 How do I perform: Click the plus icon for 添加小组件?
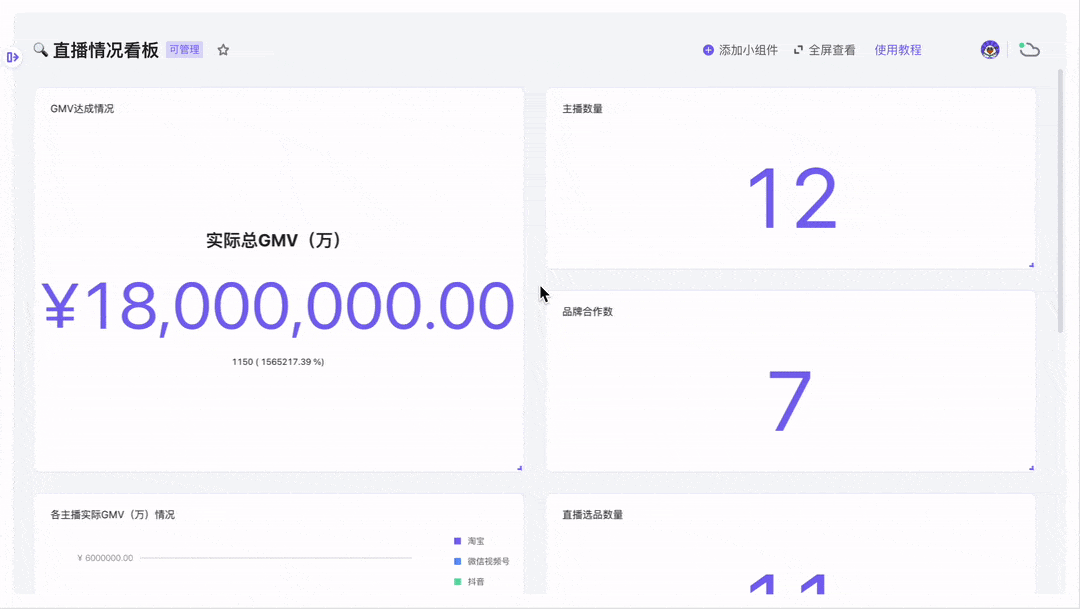pyautogui.click(x=708, y=50)
